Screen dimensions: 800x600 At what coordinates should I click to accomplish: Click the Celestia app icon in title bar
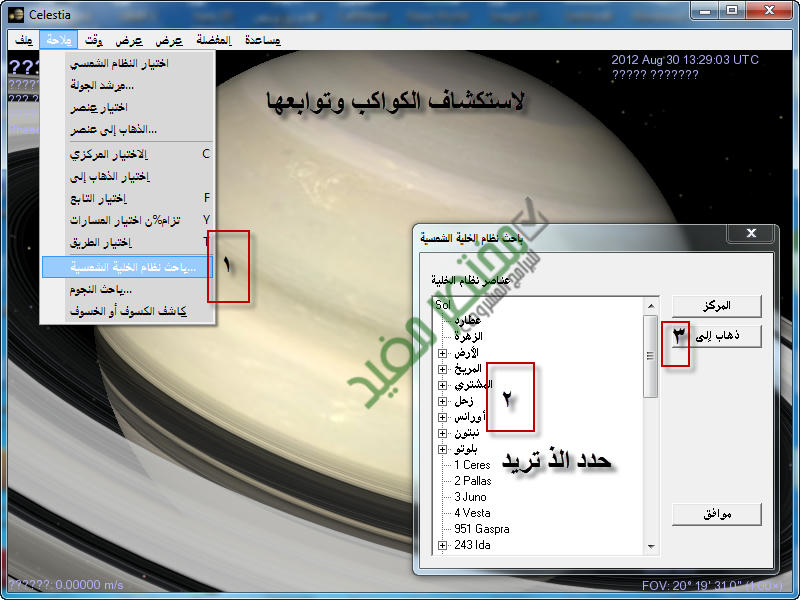[16, 14]
